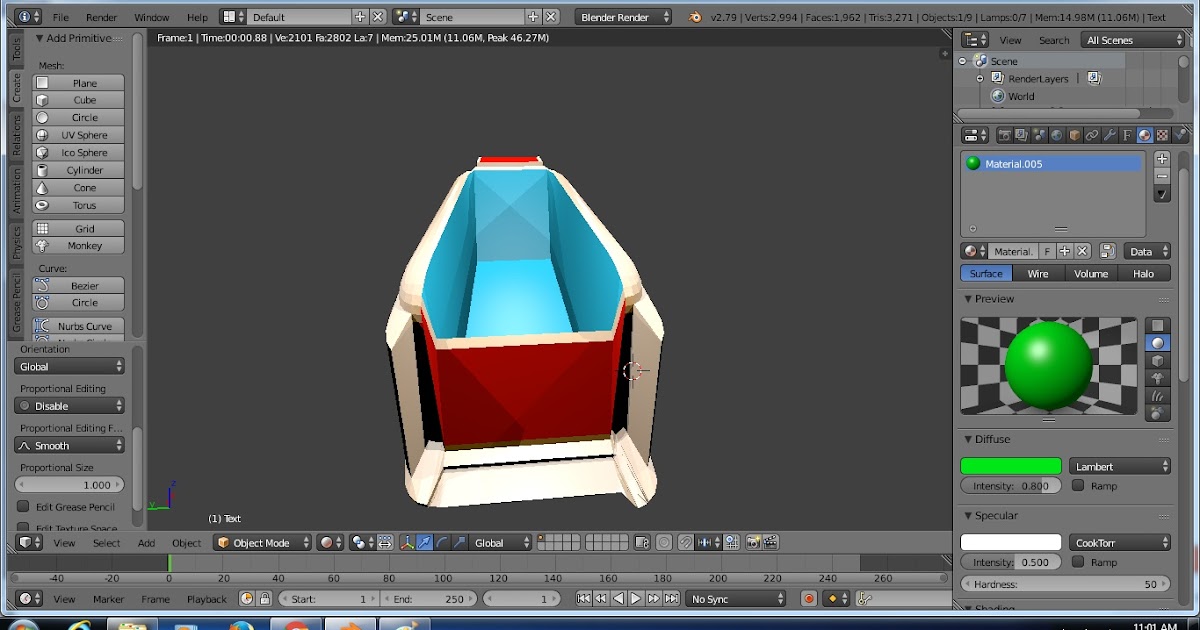Select the Object properties cube tab

1073,134
